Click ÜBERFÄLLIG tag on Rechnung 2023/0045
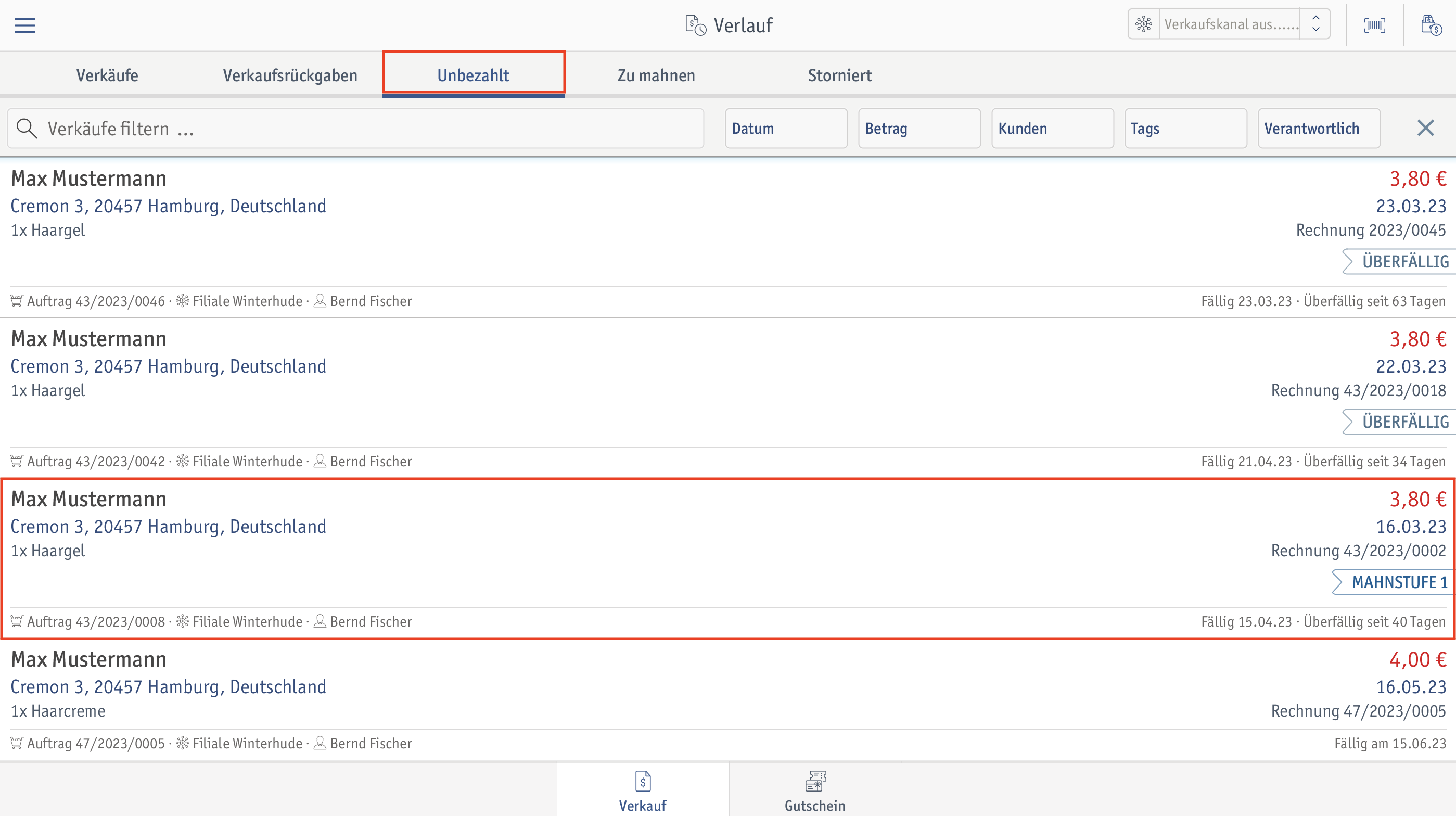The image size is (1456, 816). [x=1398, y=262]
